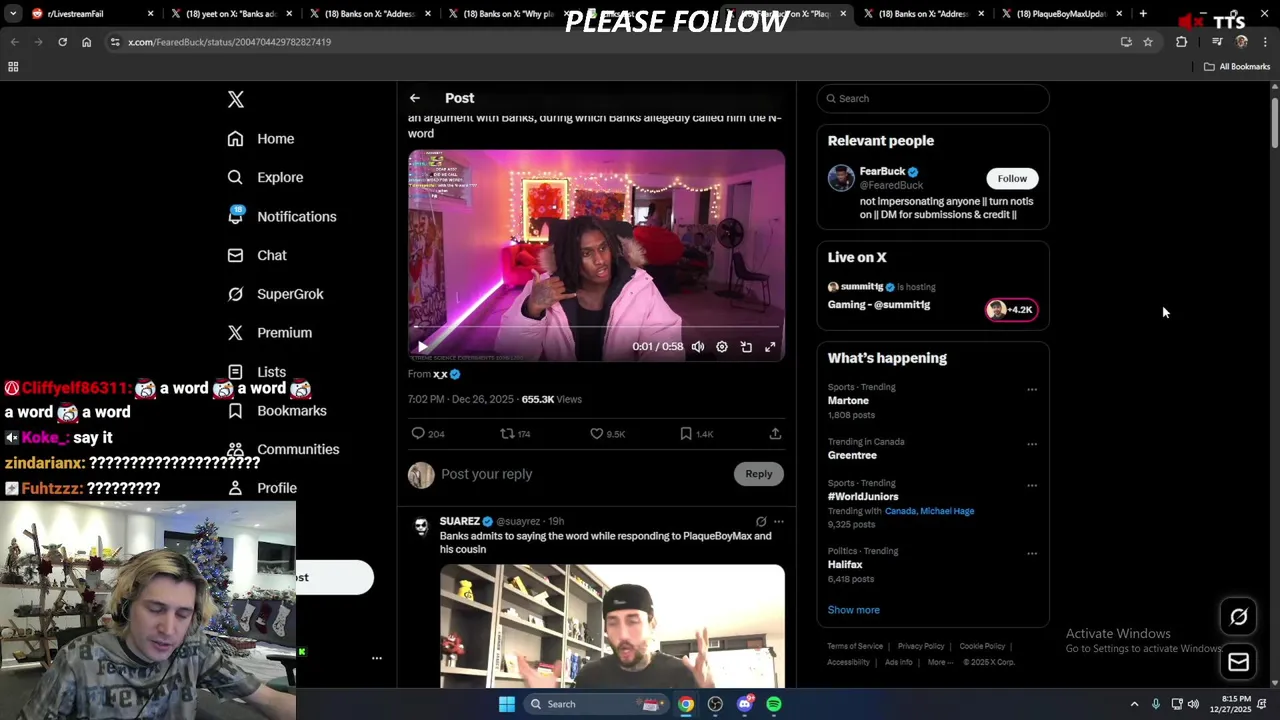Go to Chrome home page icon
Screen dimensions: 1280x720
pos(86,42)
